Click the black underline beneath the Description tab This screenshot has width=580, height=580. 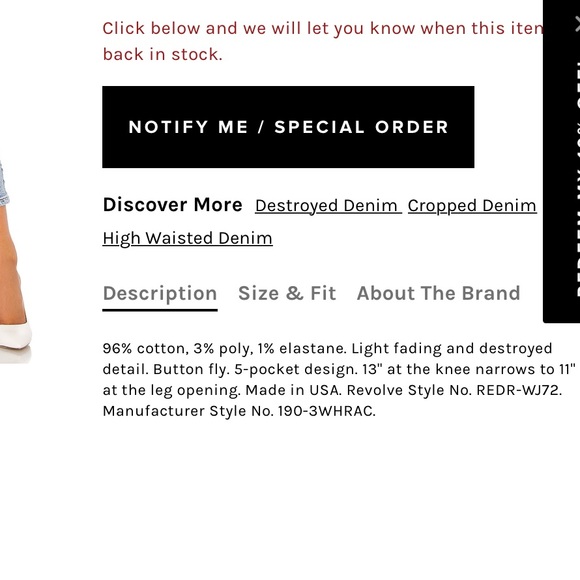160,310
